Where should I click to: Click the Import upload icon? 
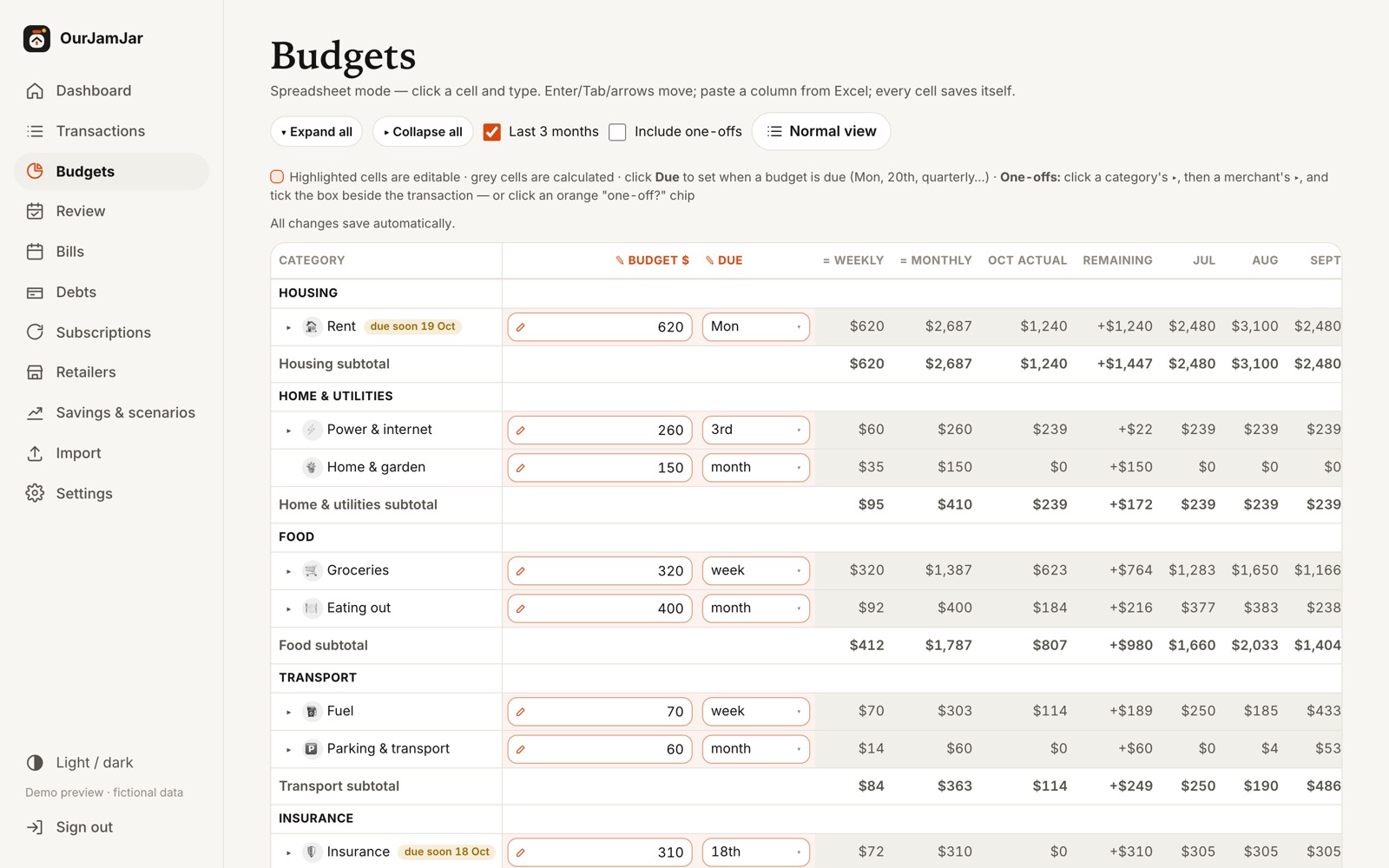click(35, 453)
